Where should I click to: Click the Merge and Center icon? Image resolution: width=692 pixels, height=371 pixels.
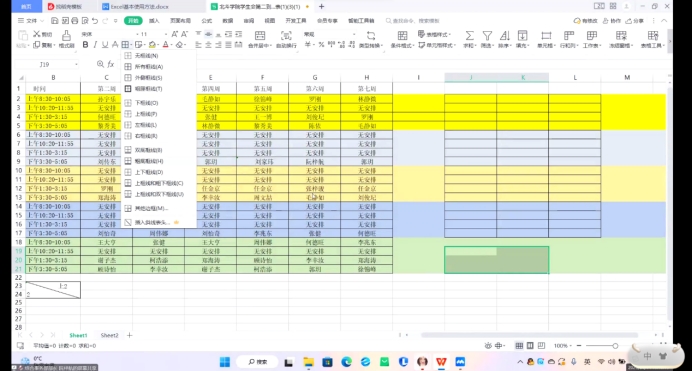pos(260,38)
